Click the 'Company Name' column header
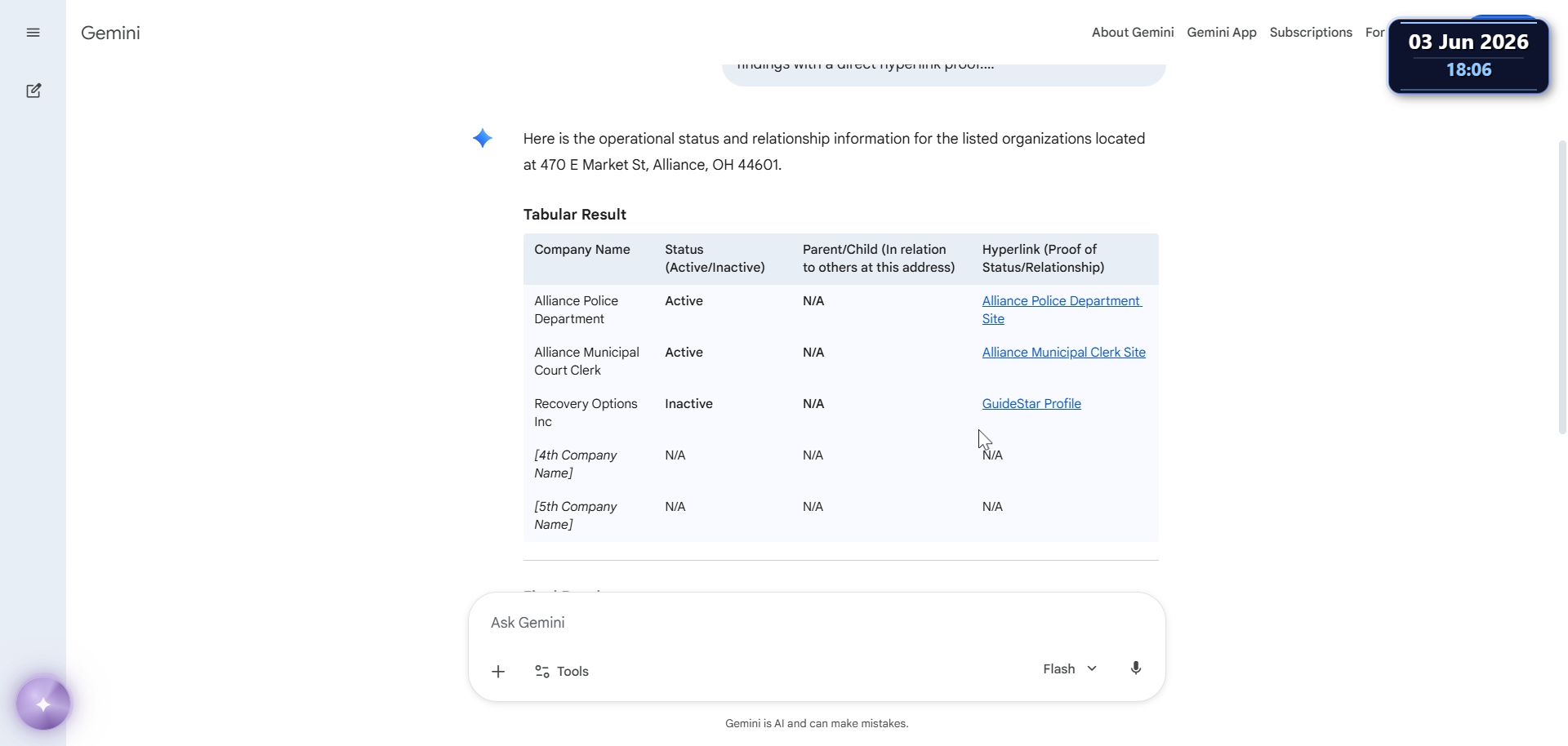 (x=582, y=250)
